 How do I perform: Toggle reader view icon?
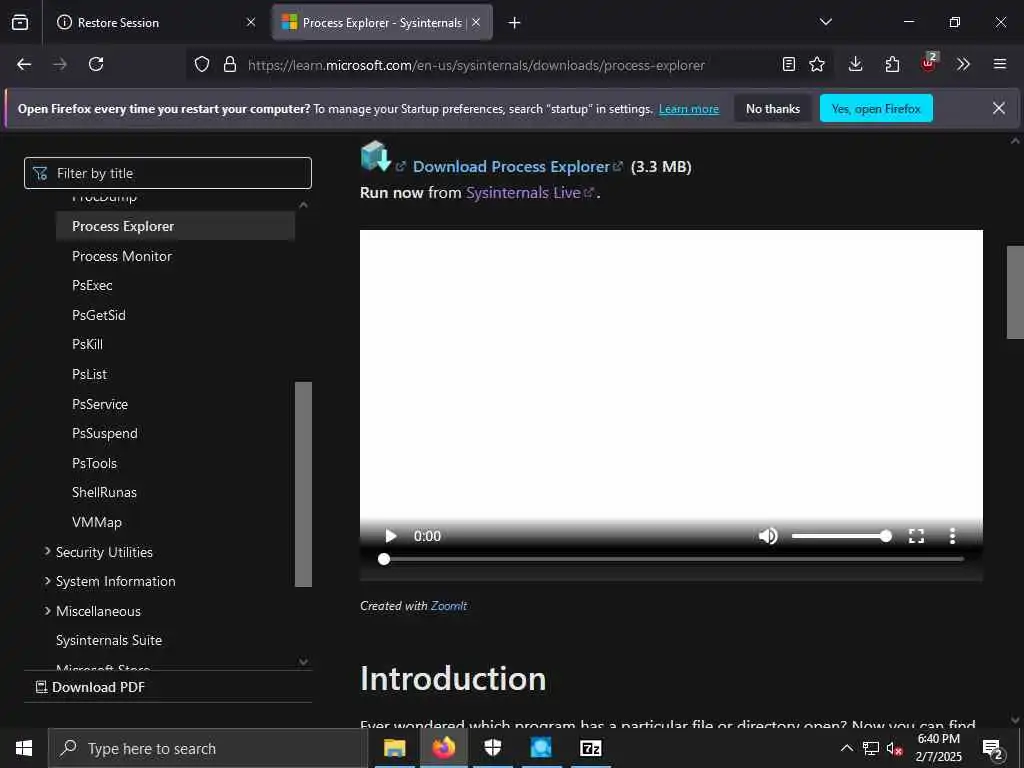tap(789, 64)
